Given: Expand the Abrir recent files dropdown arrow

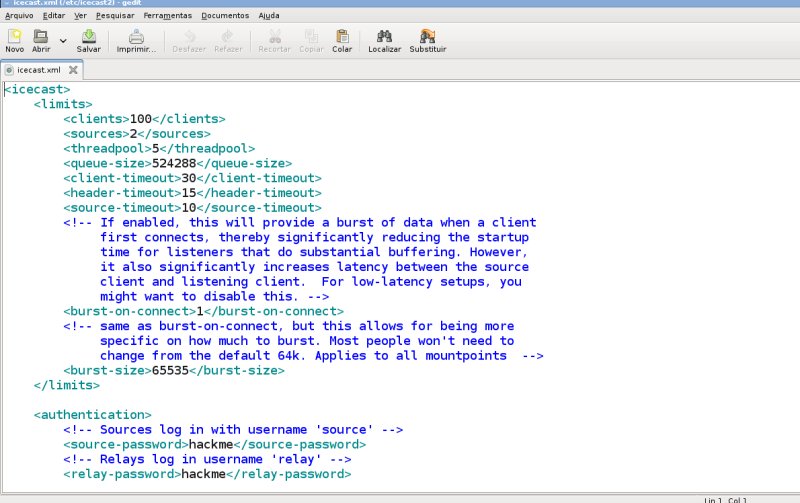Looking at the screenshot, I should [x=63, y=41].
